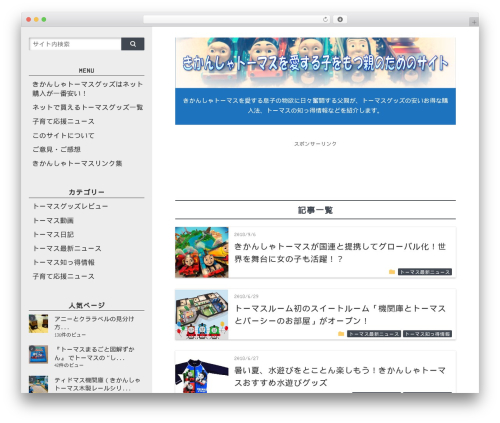Click the browser address bar
This screenshot has width=500, height=423.
pos(237,19)
